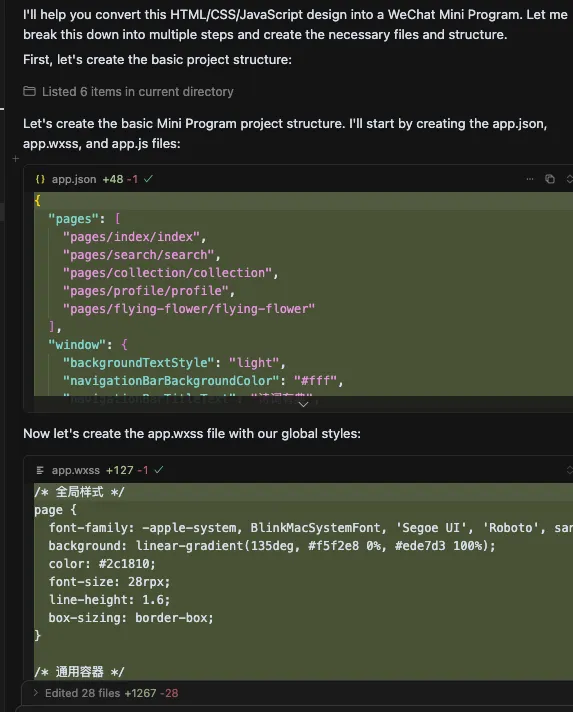Viewport: 573px width, 712px height.
Task: Click the pages/index/index line in app.json
Action: tap(135, 237)
